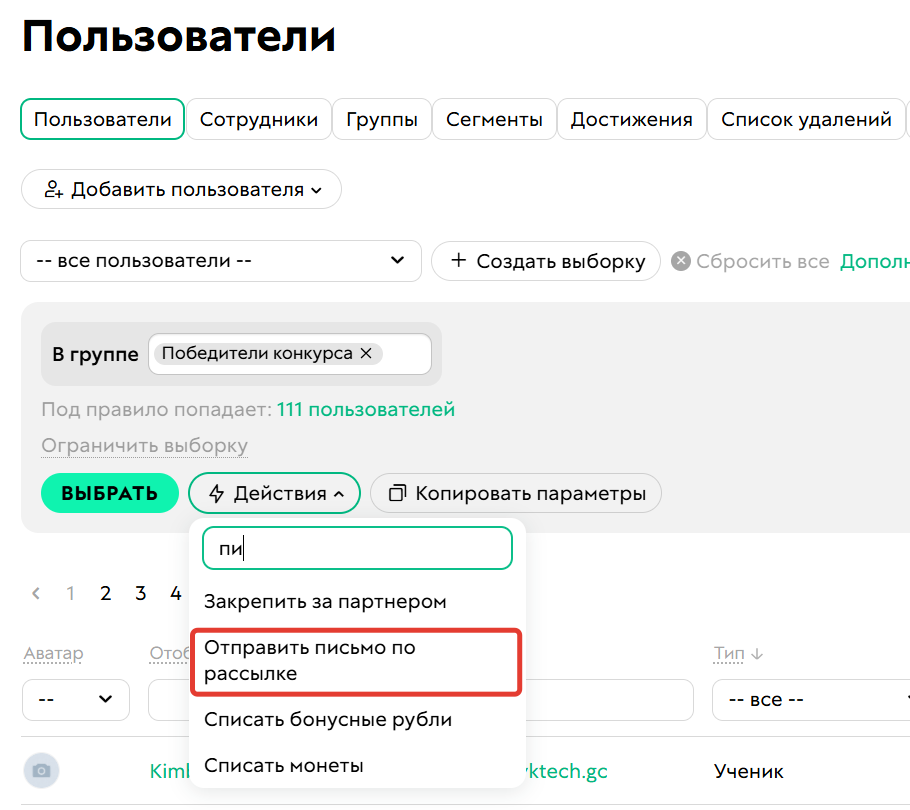Switch to the Сотрудники tab
Viewport: 910px width, 810px height.
click(258, 118)
